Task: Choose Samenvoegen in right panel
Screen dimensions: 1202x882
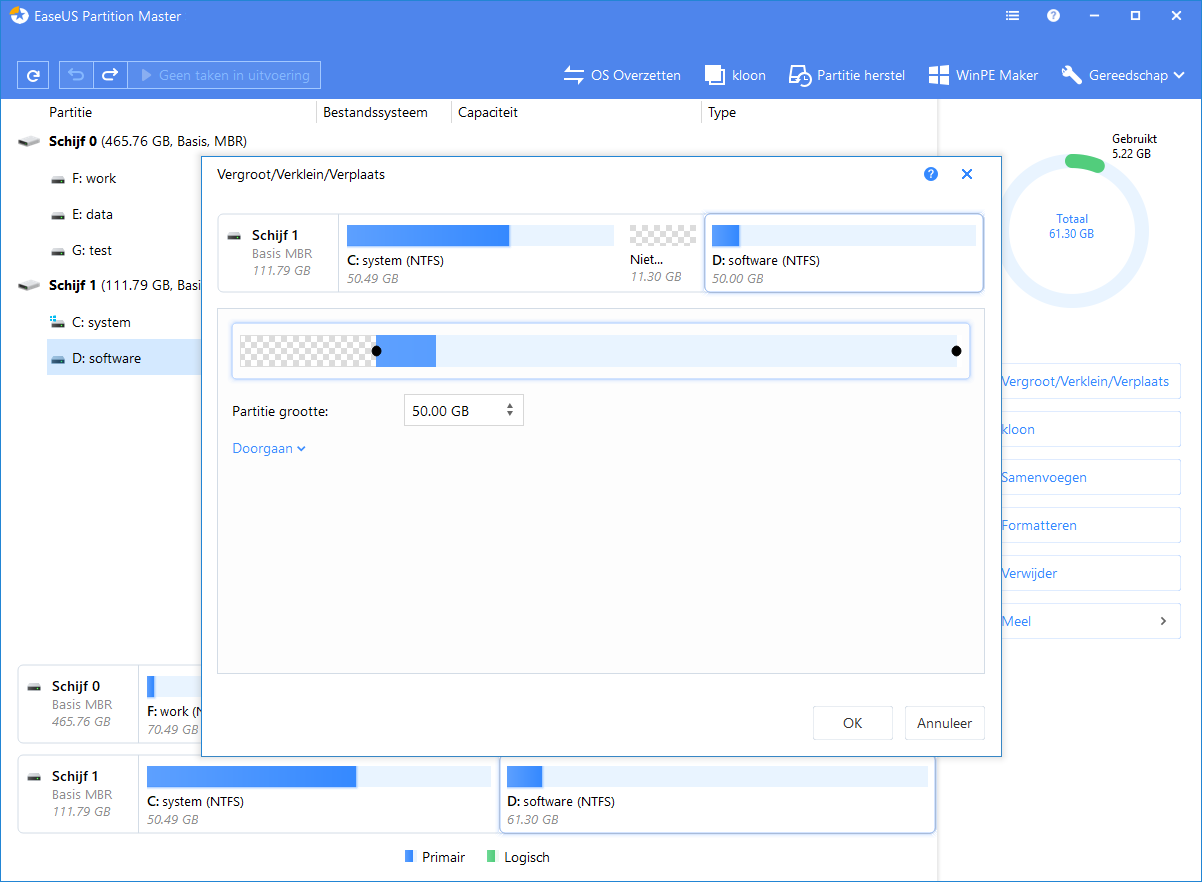Action: (x=1090, y=477)
